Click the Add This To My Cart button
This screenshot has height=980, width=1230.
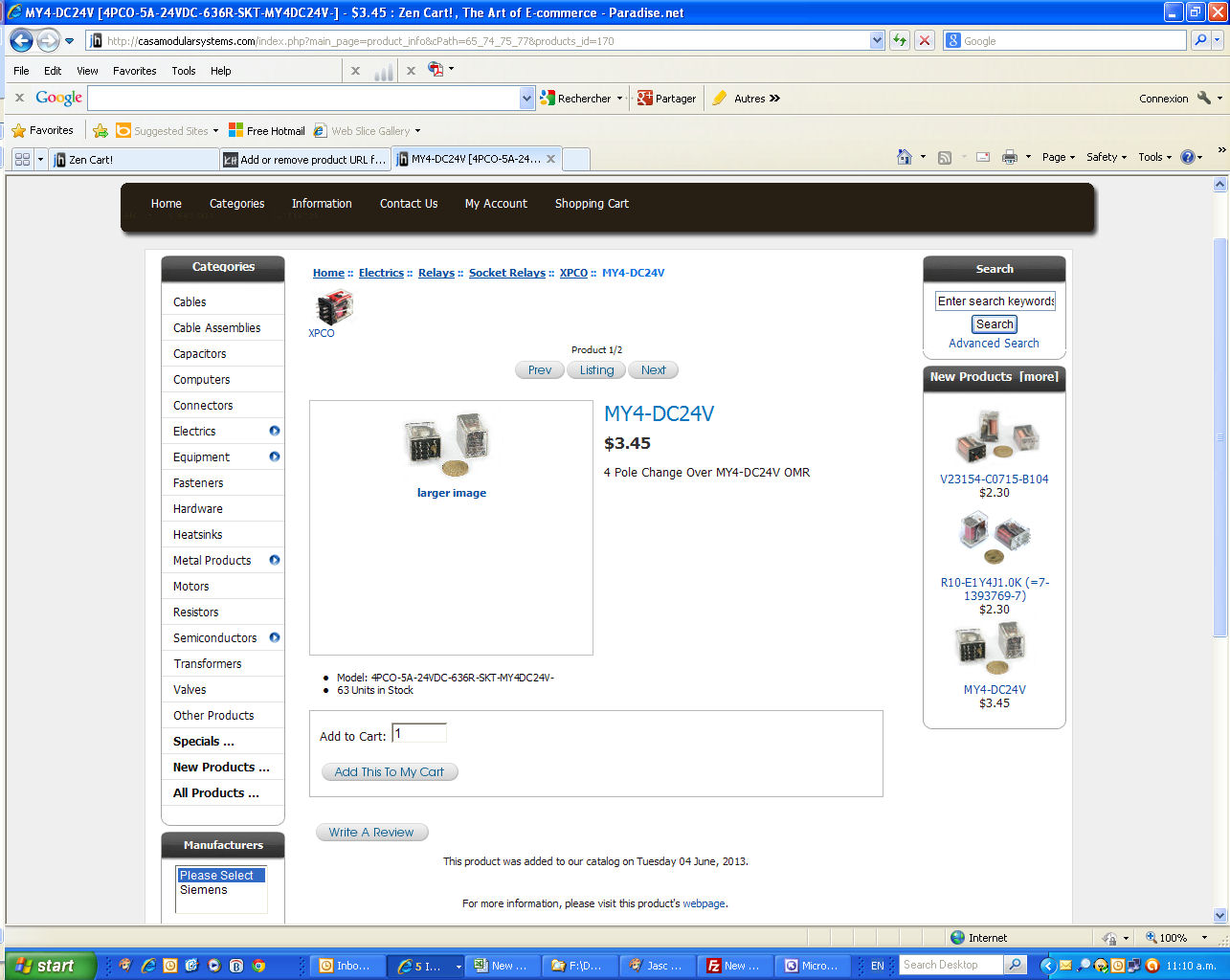[390, 772]
